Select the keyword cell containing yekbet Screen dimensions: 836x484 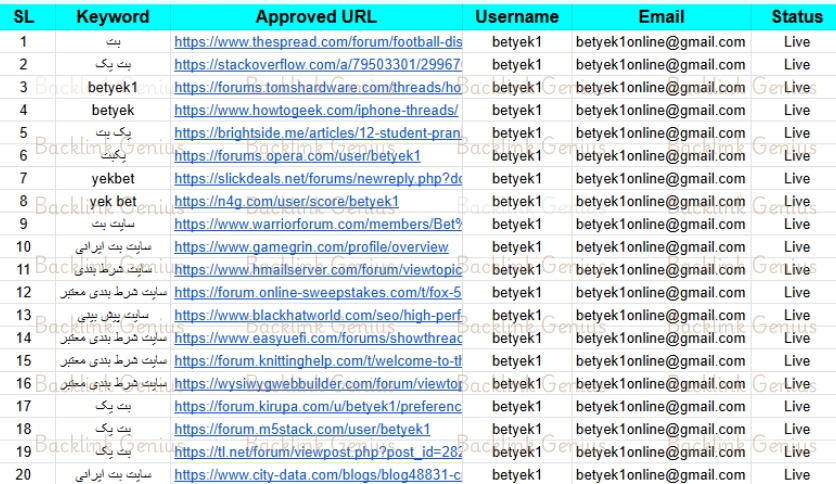tap(112, 179)
